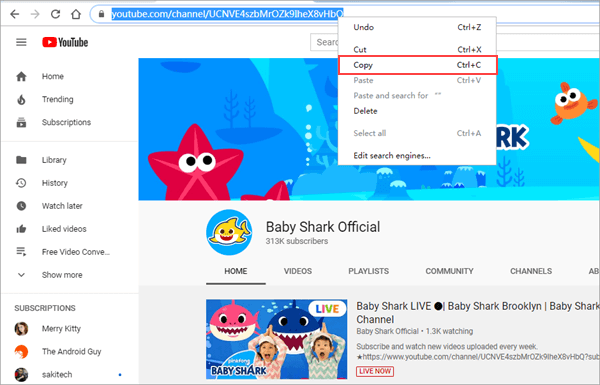This screenshot has height=385, width=600.
Task: Click the 313K subscribers text
Action: pos(297,241)
